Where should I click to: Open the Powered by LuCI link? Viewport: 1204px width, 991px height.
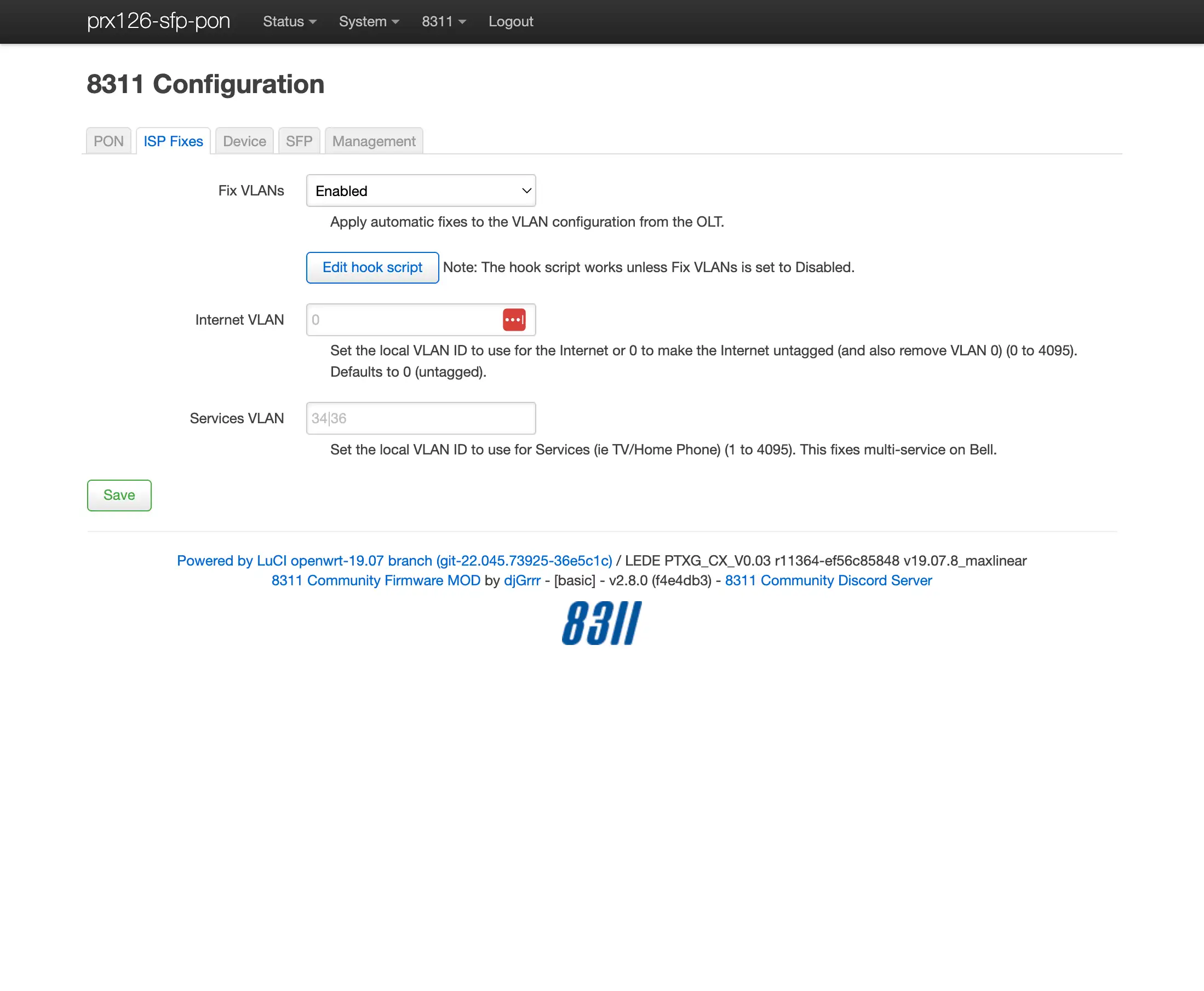point(394,561)
